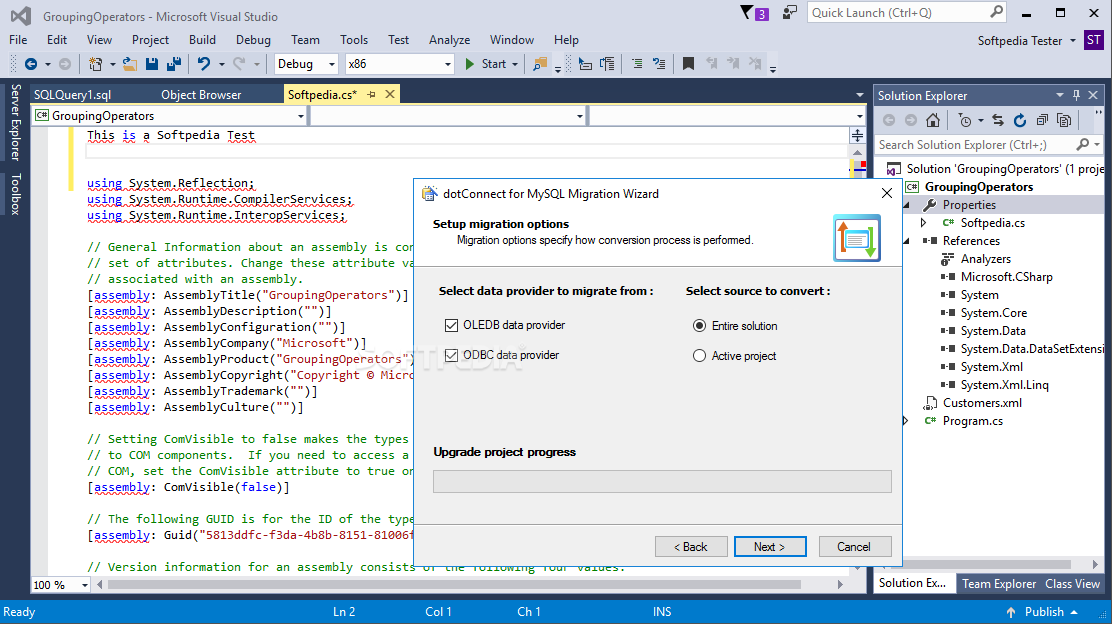Open the Server Explorer side tab
The width and height of the screenshot is (1112, 624).
coord(15,123)
